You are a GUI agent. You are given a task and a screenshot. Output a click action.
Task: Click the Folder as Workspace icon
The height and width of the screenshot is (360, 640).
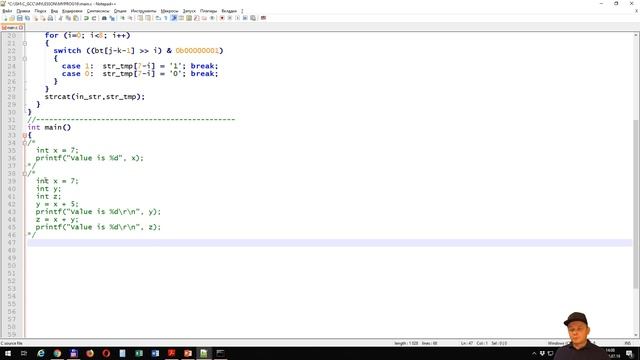204,18
